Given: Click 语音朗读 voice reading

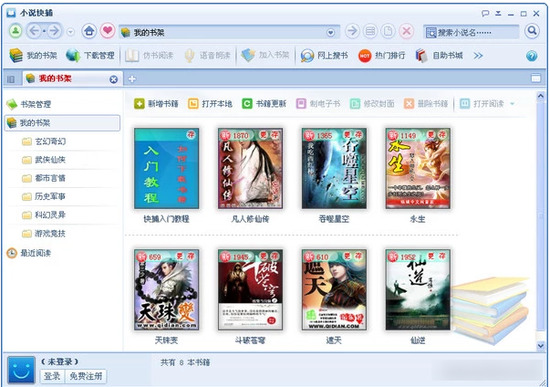Looking at the screenshot, I should (207, 55).
